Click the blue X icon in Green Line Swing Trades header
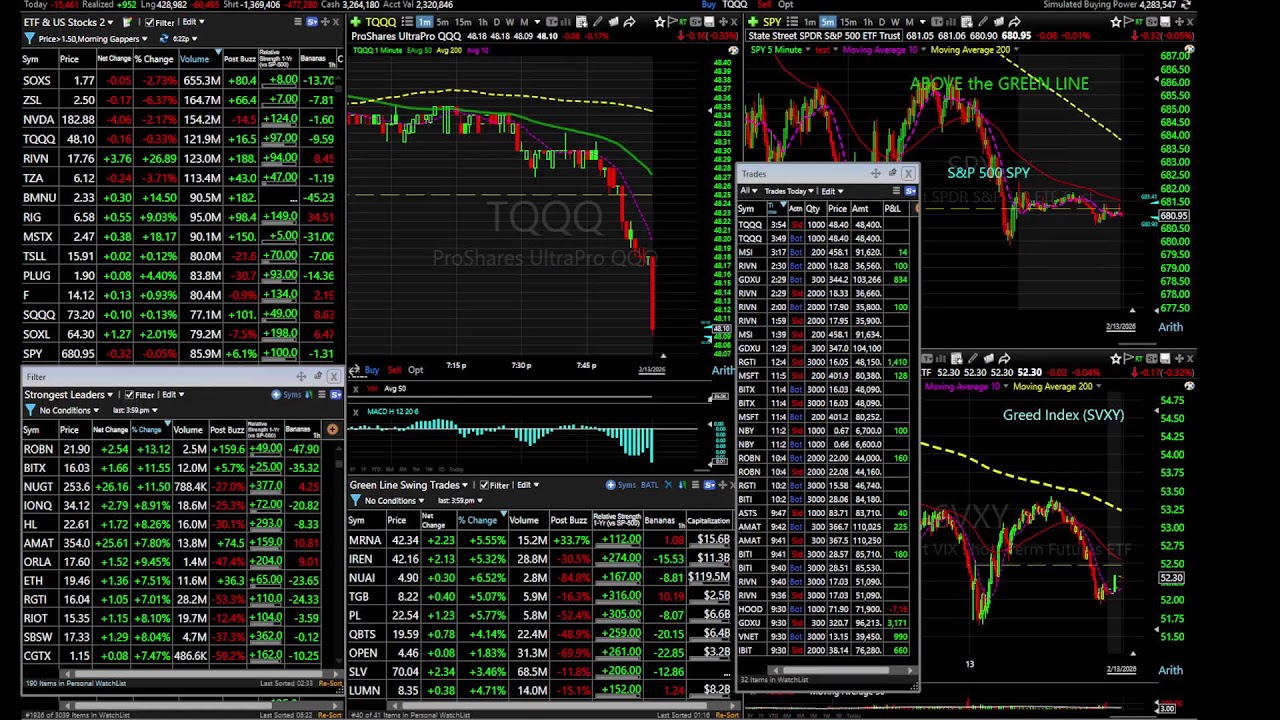This screenshot has width=1280, height=720. (668, 485)
